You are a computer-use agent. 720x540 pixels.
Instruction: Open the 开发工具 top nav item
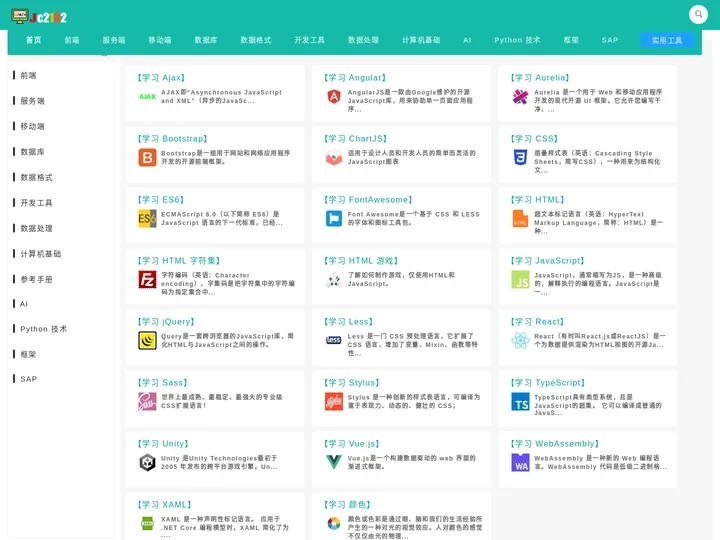(309, 40)
